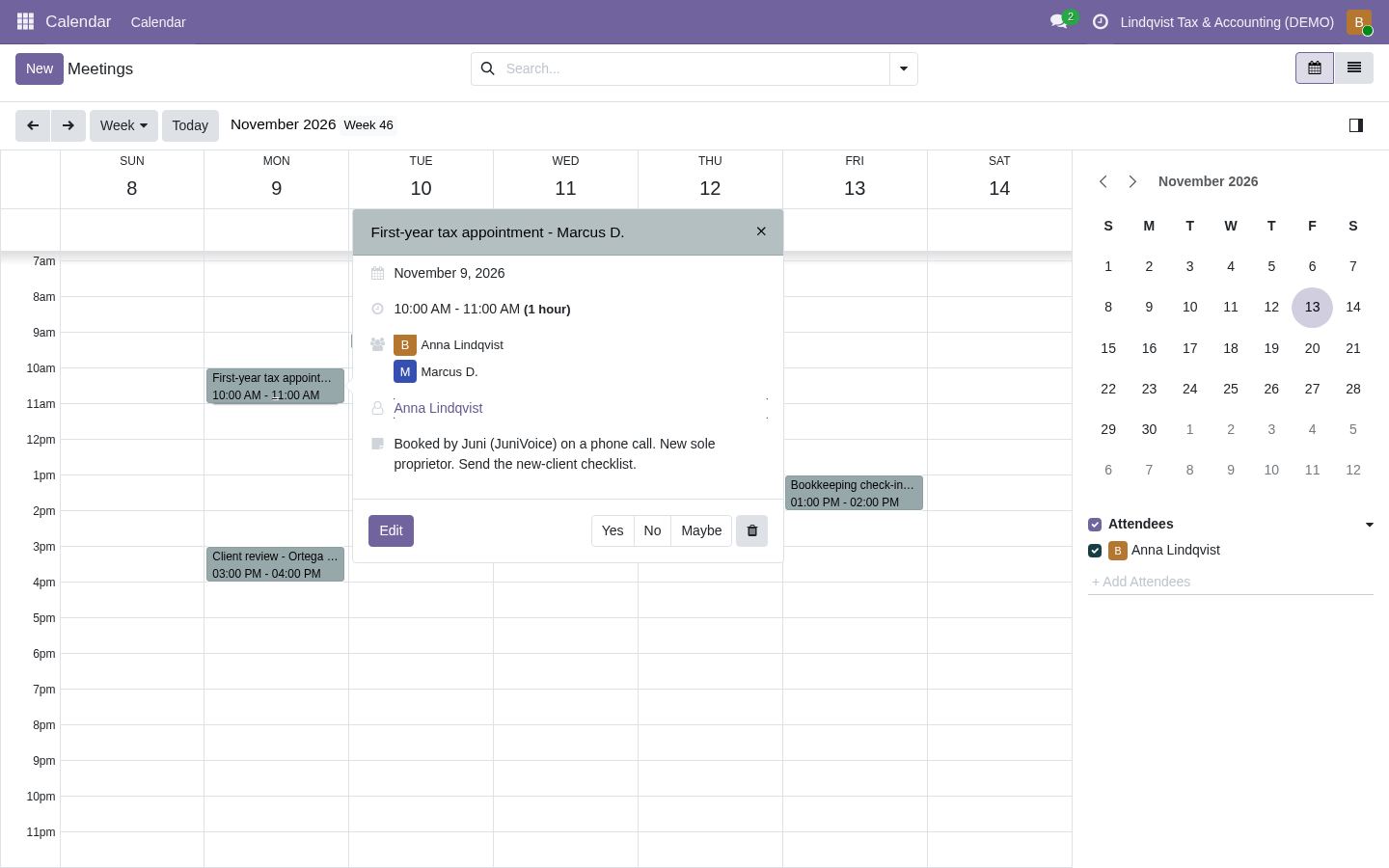The width and height of the screenshot is (1389, 868).
Task: Create a New meeting
Action: point(40,68)
